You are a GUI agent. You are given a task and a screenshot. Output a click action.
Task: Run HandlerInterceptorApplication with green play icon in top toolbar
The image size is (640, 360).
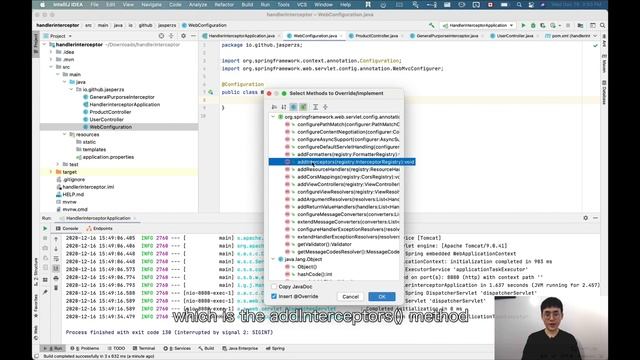point(523,25)
